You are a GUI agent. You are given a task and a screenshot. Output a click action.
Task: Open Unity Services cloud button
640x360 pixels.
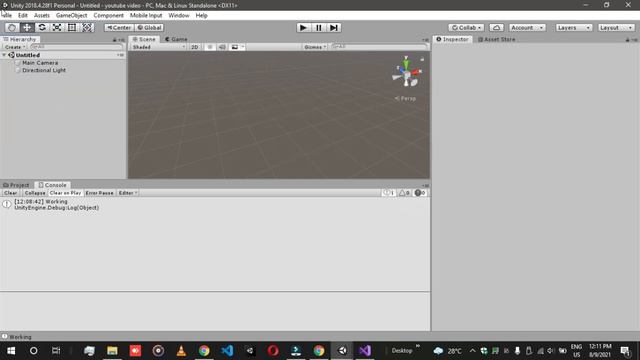tap(496, 27)
